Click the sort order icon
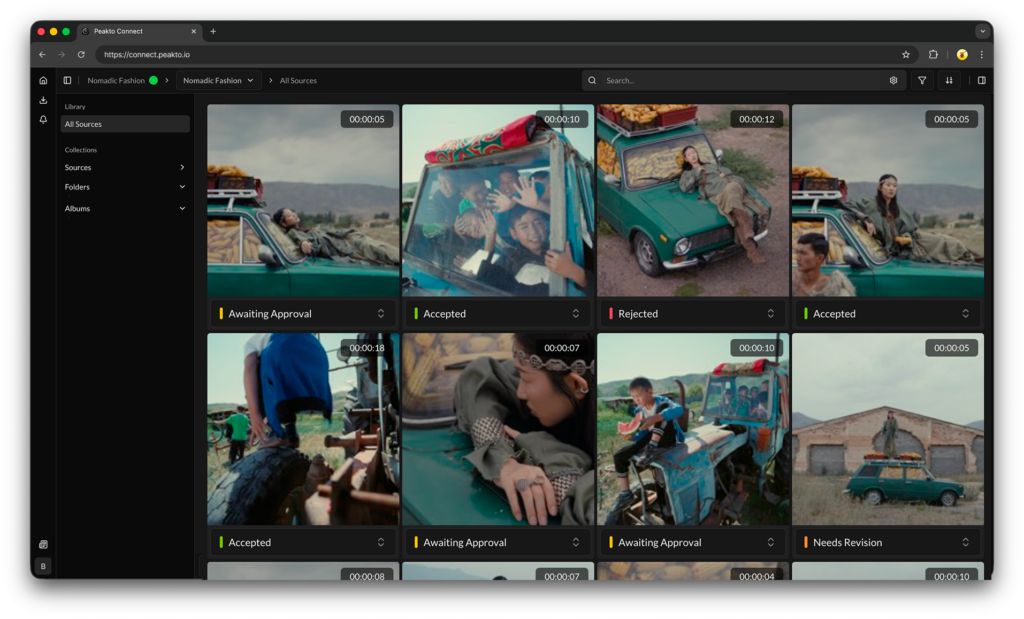The width and height of the screenshot is (1024, 619). (x=949, y=80)
